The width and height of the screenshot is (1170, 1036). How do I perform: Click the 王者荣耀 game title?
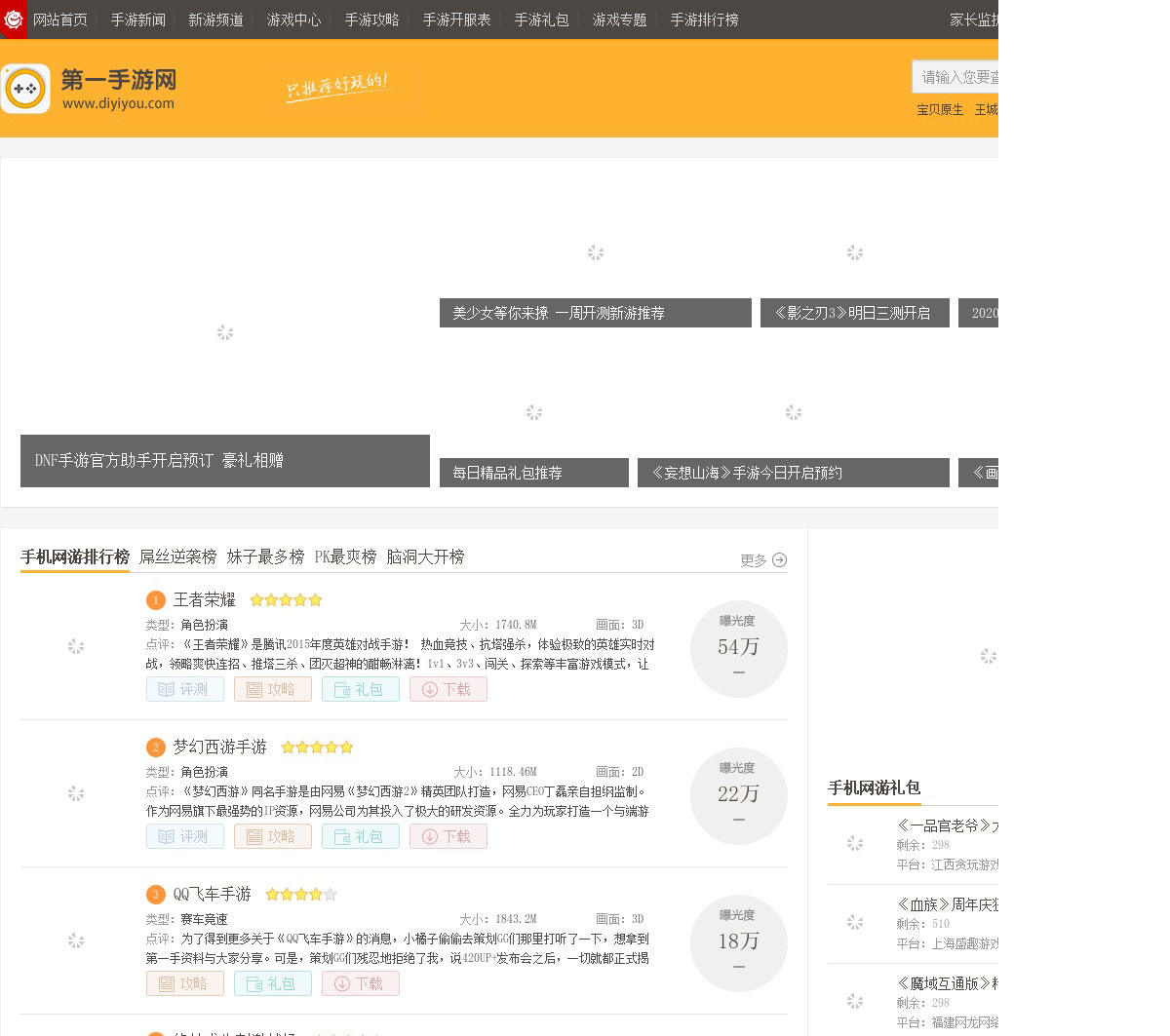205,599
